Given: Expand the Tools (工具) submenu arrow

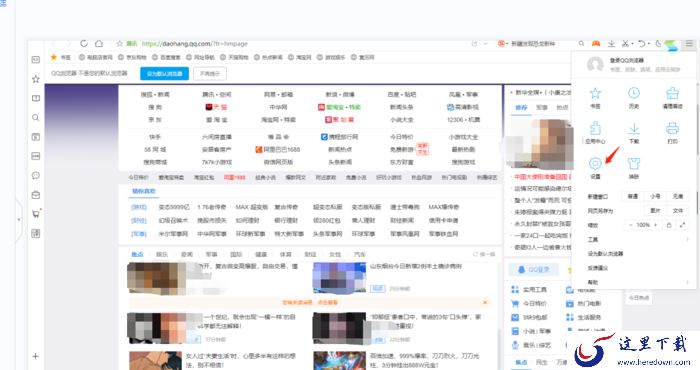Looking at the screenshot, I should click(x=687, y=240).
